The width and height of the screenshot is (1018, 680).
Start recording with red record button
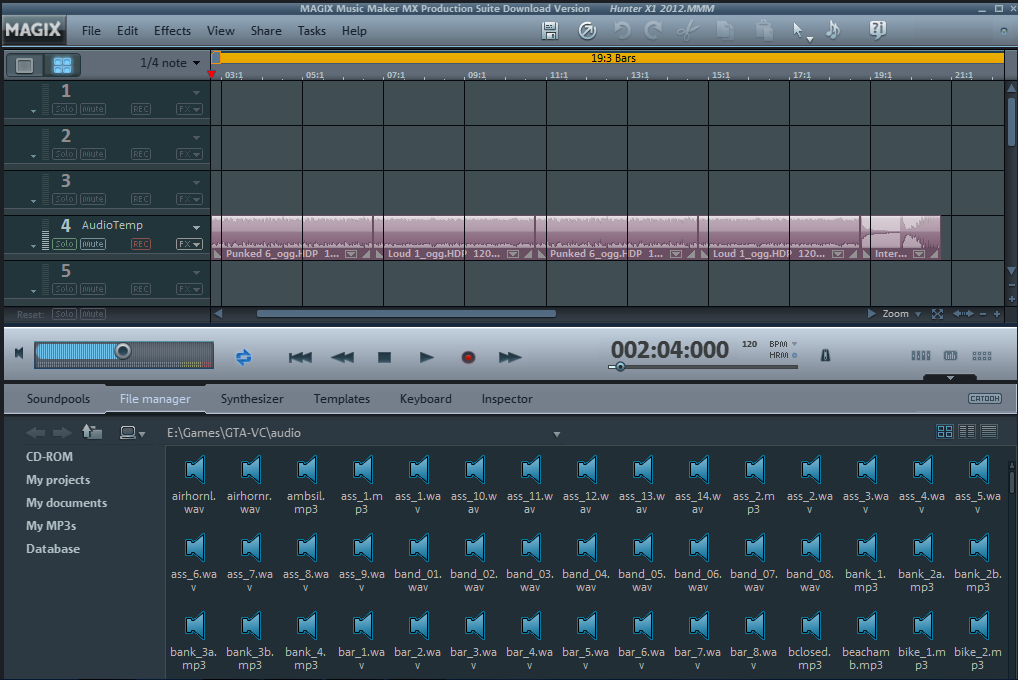coord(468,357)
